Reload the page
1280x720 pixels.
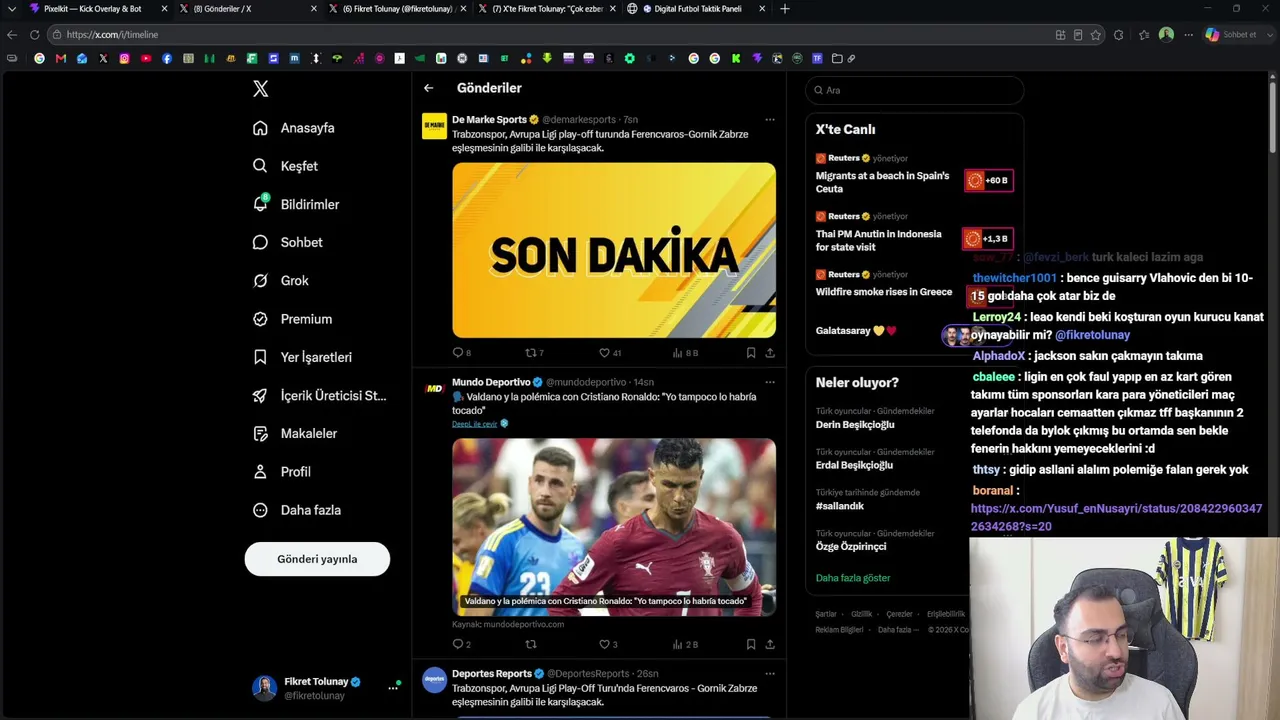(34, 34)
